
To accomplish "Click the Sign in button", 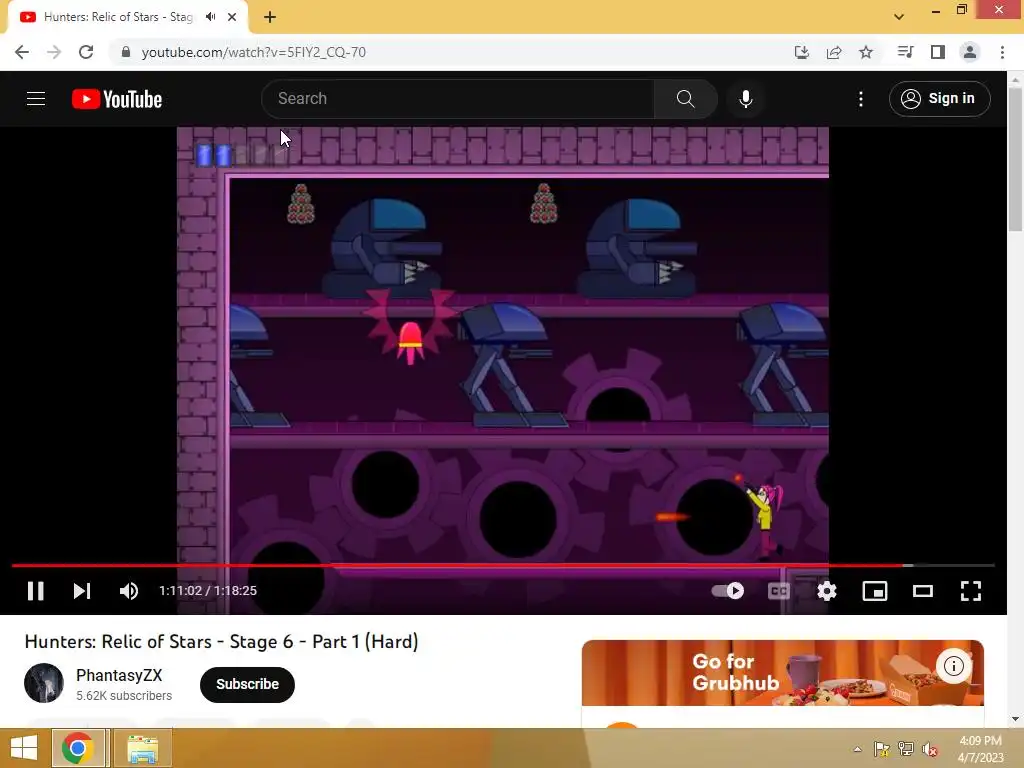I will [940, 99].
